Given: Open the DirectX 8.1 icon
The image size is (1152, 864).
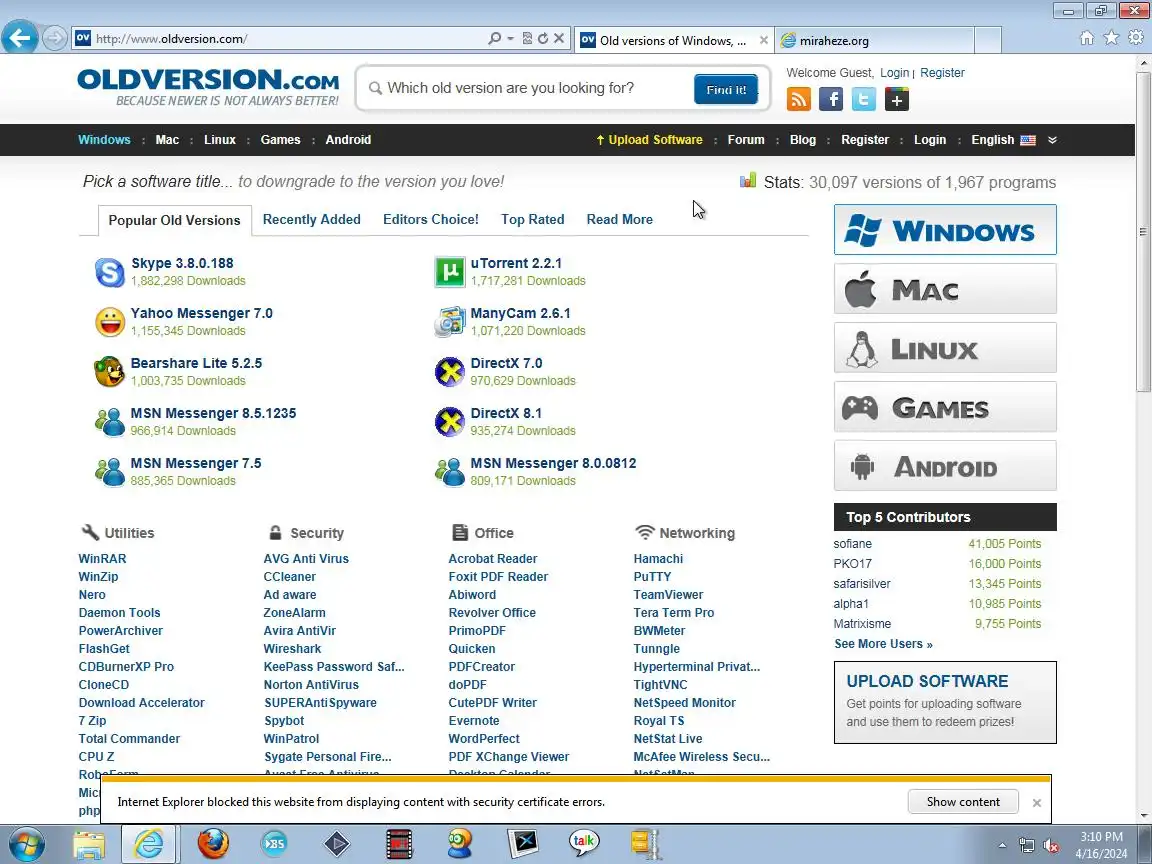Looking at the screenshot, I should coord(450,422).
